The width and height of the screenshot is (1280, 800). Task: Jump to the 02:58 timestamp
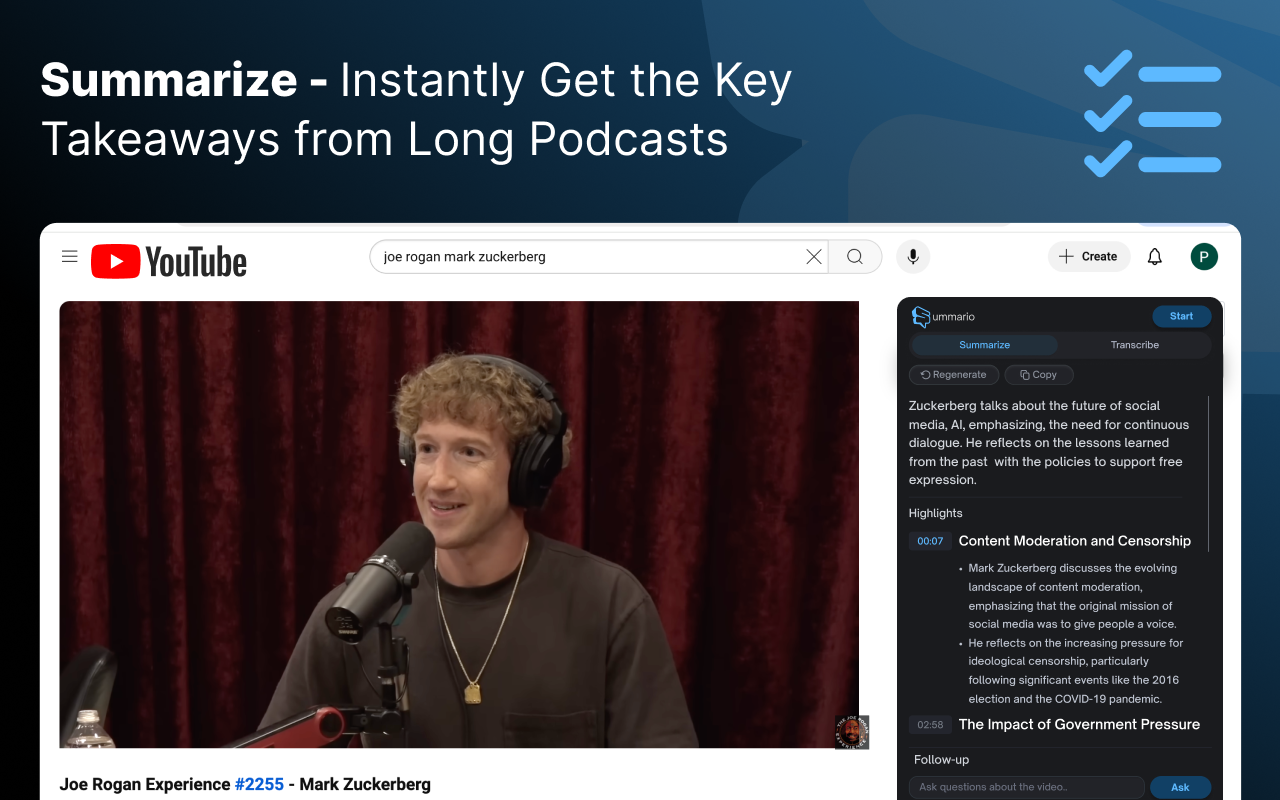(930, 725)
